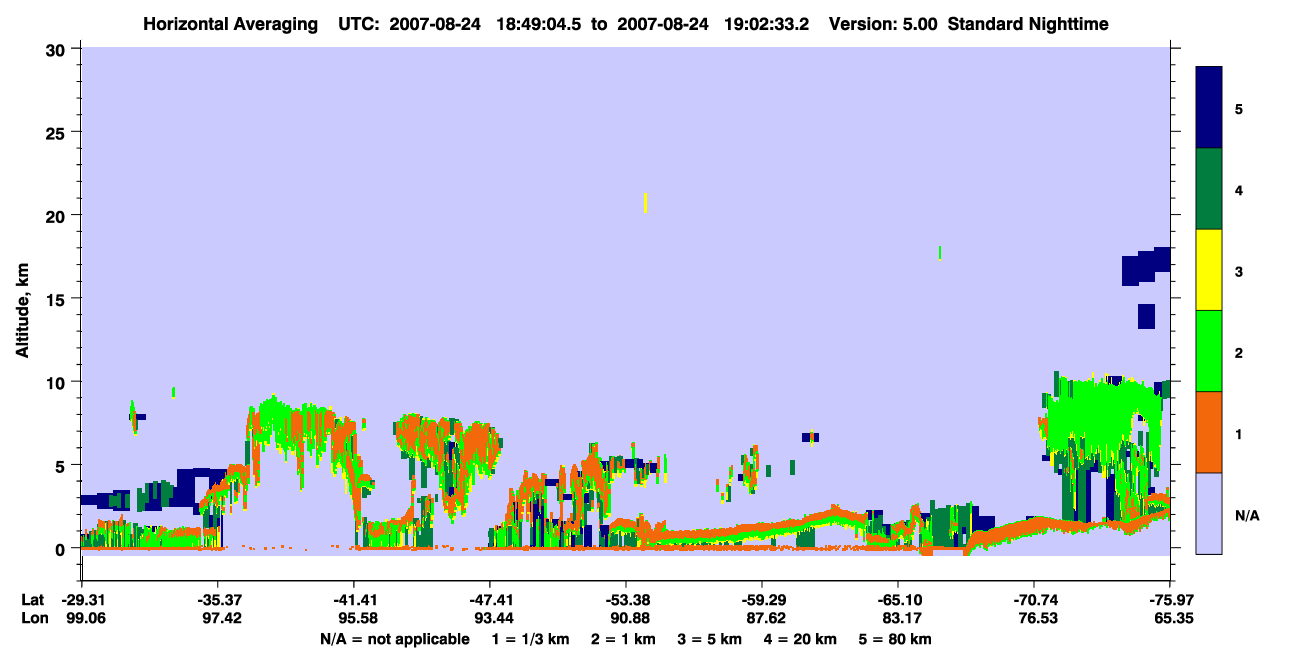
Task: Click the colorbar label '4'
Action: [x=1239, y=190]
